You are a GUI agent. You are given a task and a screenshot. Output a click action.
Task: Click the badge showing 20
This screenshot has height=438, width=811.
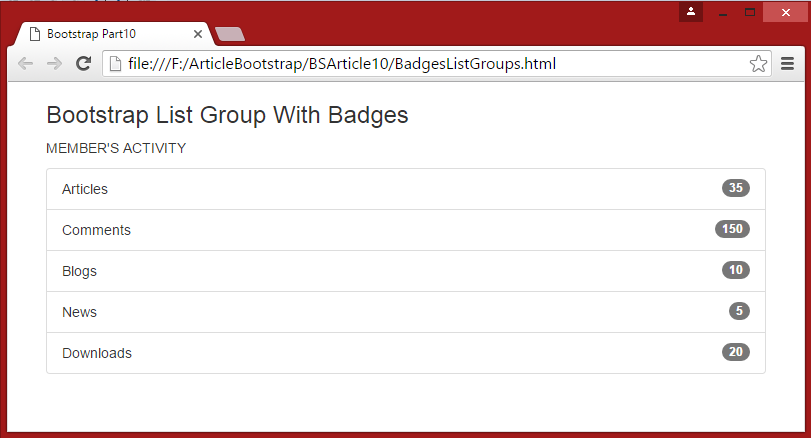(x=736, y=352)
